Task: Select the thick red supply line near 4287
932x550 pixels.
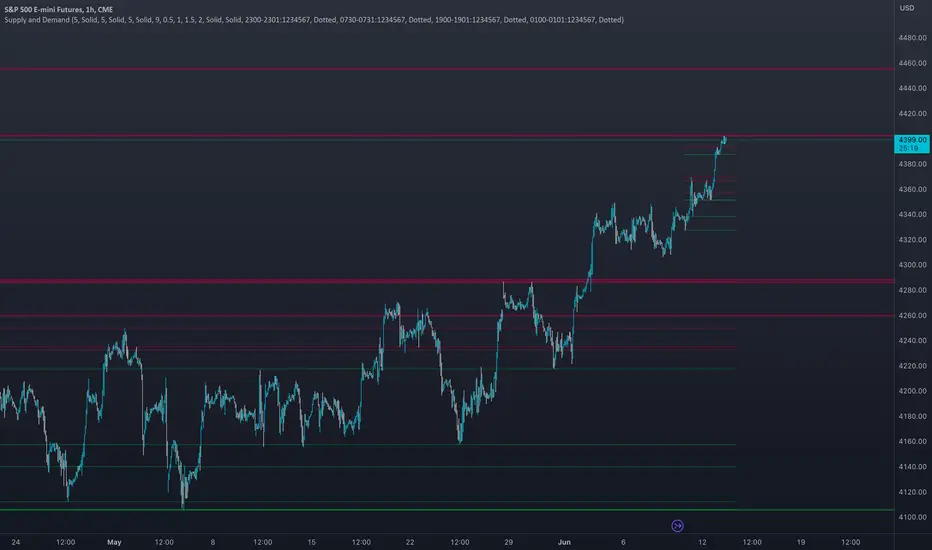Action: (x=447, y=281)
